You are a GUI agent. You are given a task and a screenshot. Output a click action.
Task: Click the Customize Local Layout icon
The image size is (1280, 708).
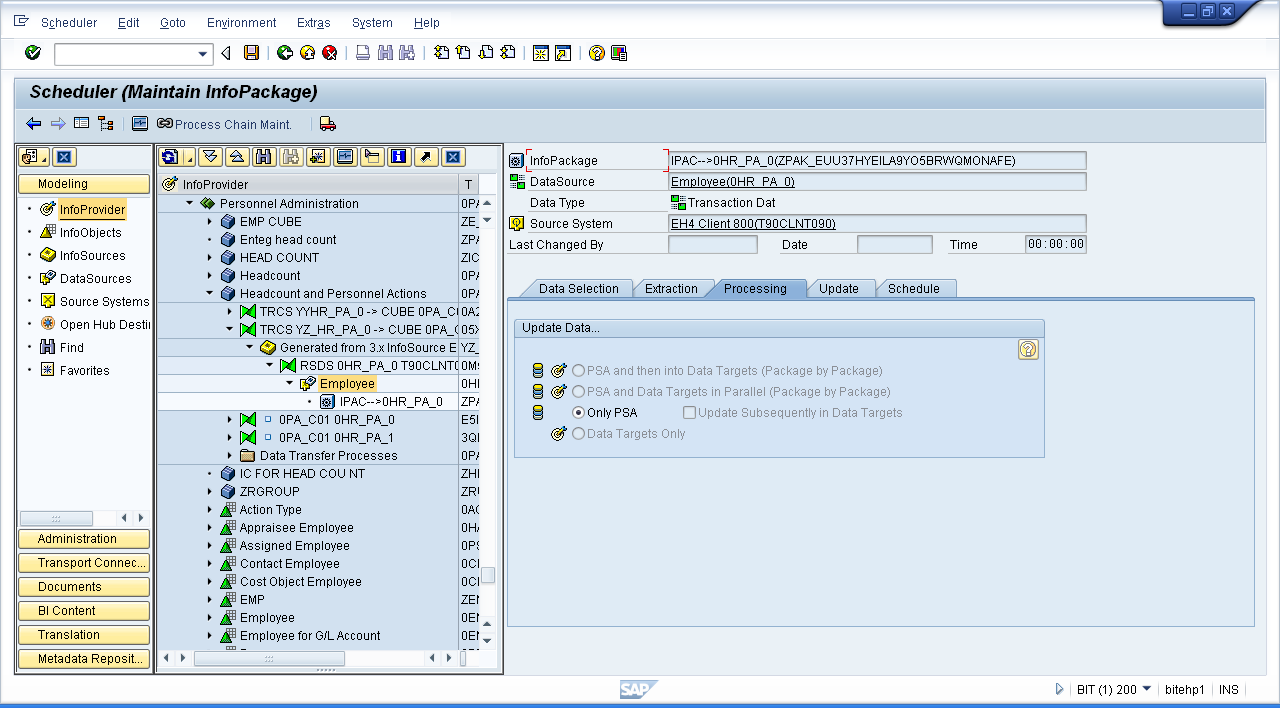click(x=619, y=53)
